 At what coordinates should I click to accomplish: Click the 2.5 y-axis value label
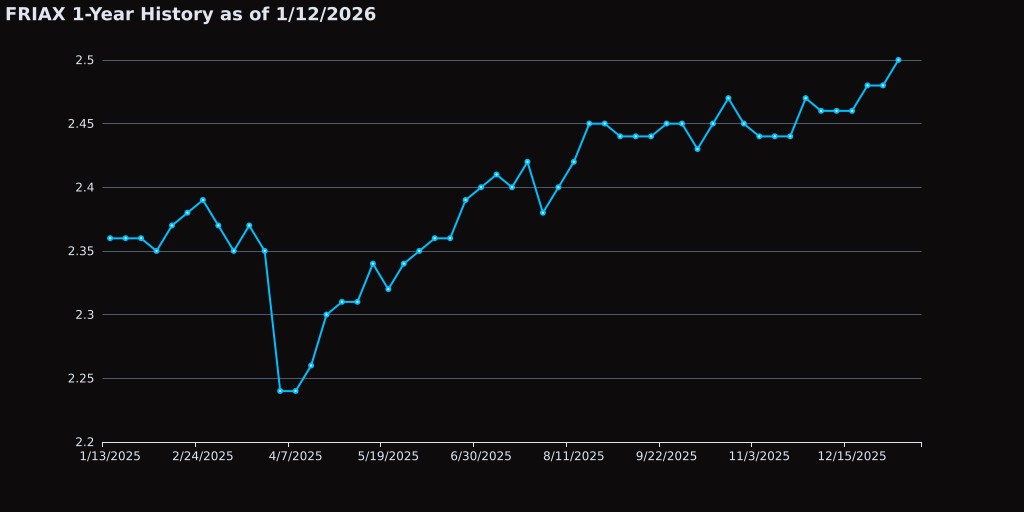point(85,60)
